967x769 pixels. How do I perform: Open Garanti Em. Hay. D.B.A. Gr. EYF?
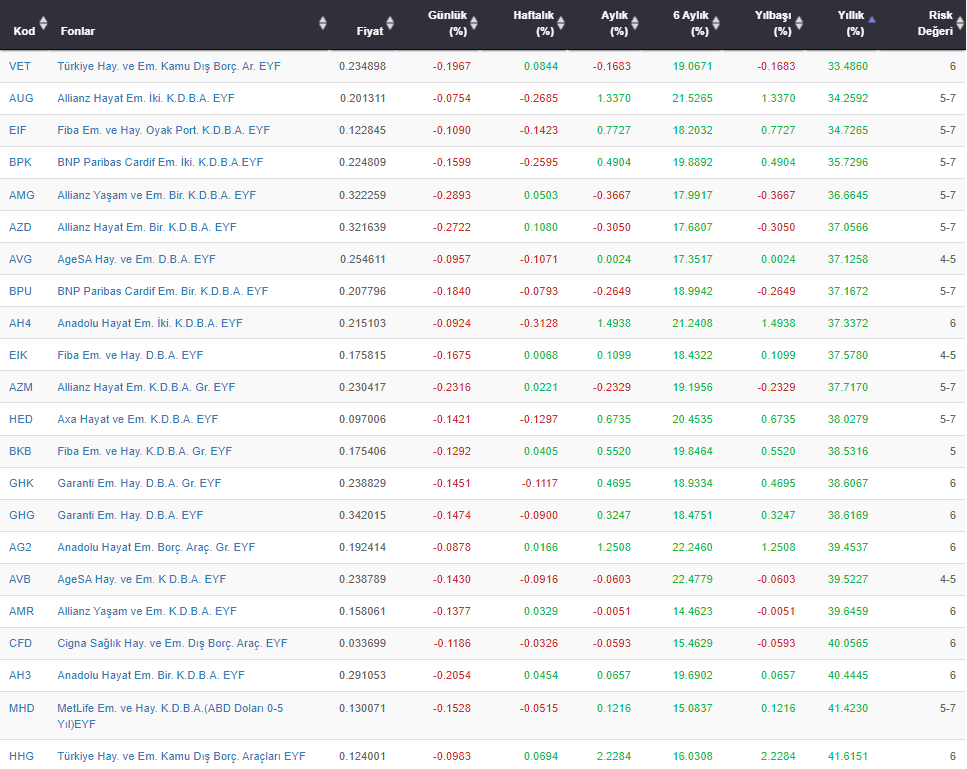click(x=139, y=484)
